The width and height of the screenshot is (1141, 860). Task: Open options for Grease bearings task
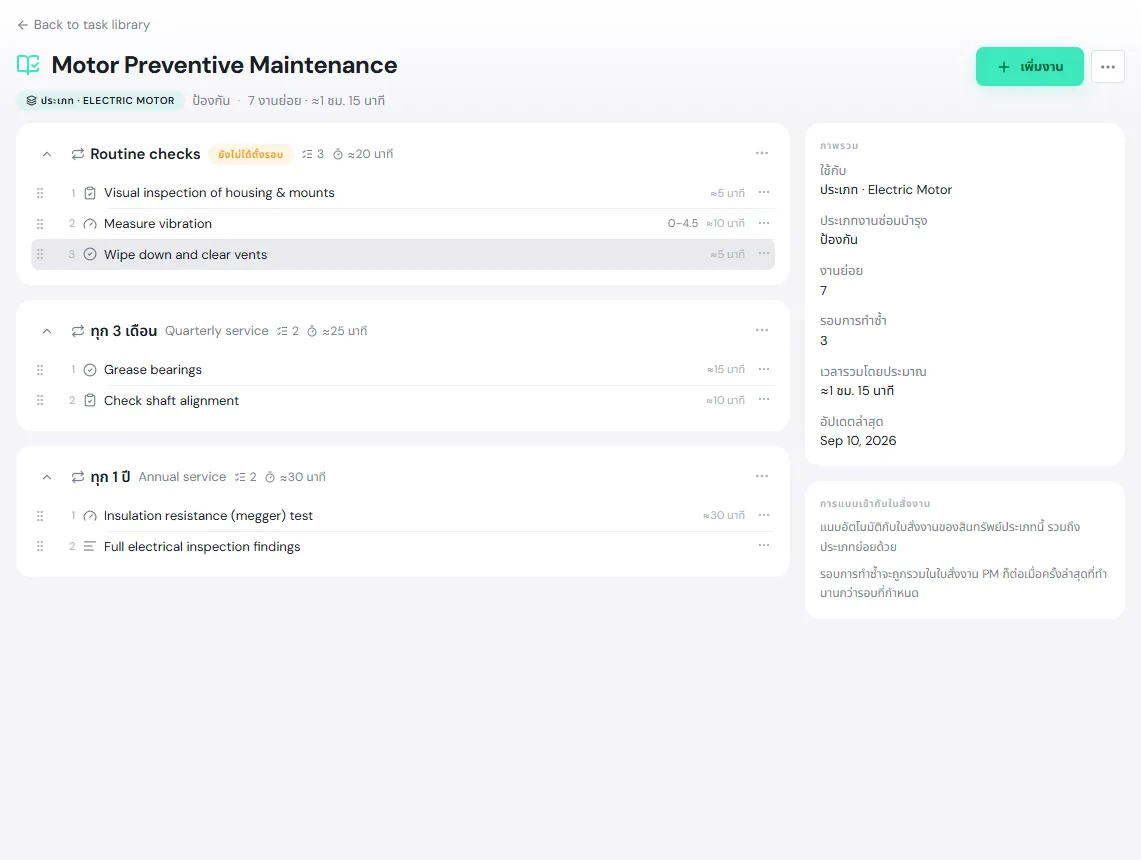[764, 370]
